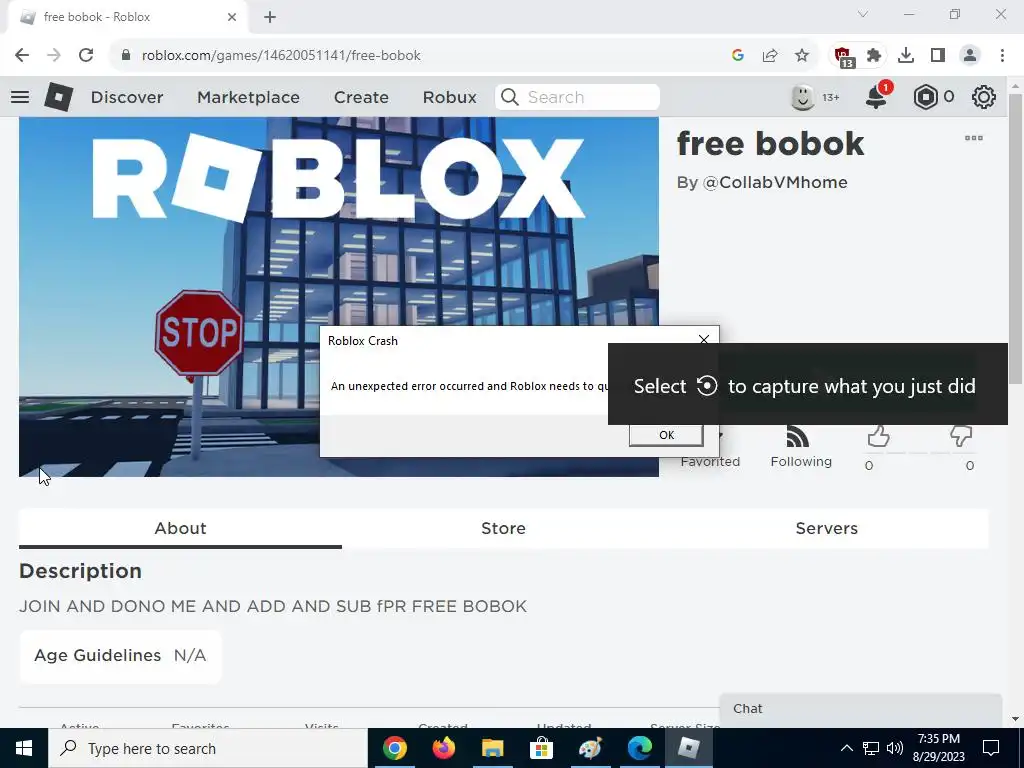This screenshot has width=1024, height=768.
Task: Open the Chrome downloads icon
Action: coord(906,56)
